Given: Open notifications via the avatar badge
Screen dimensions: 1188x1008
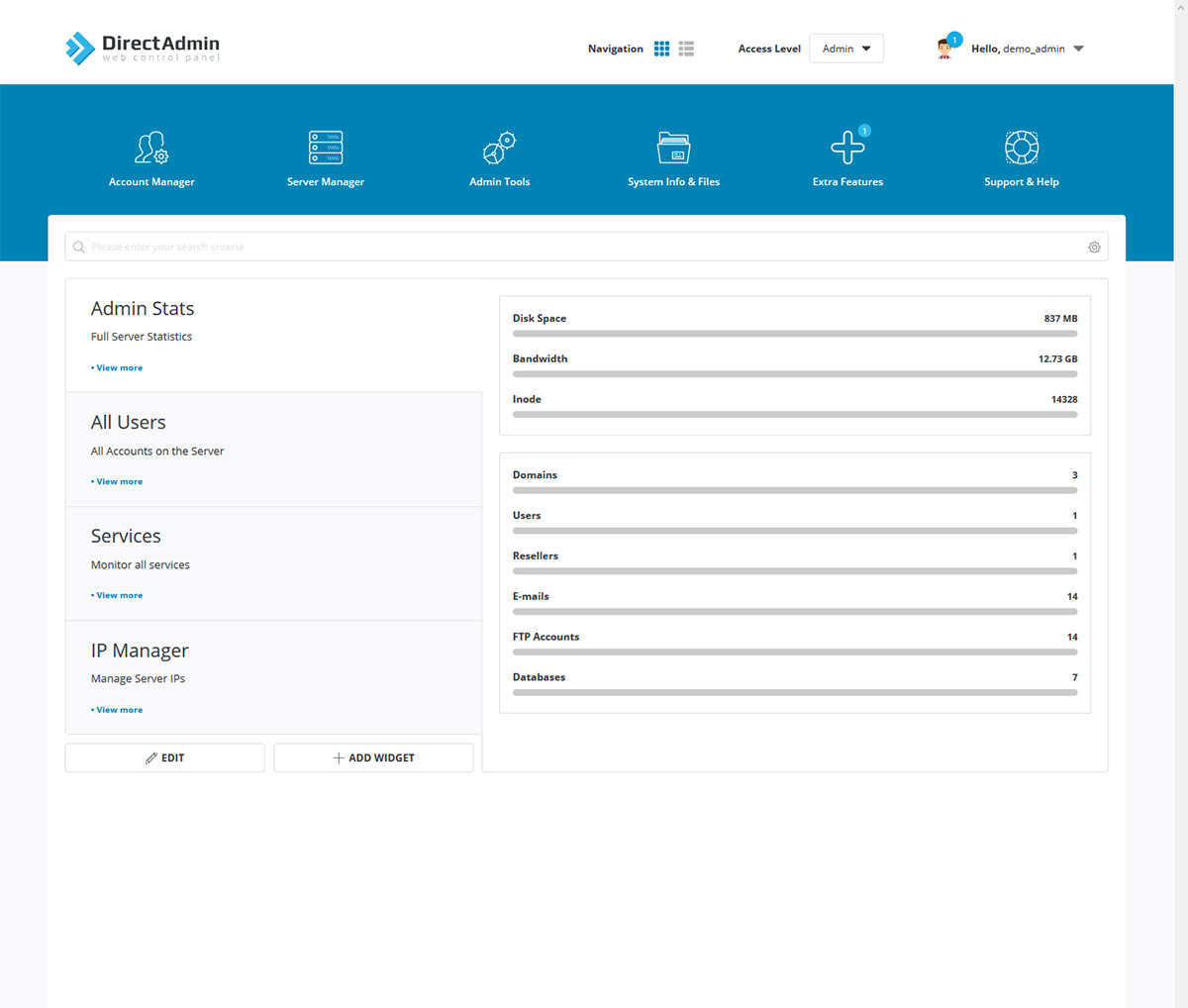Looking at the screenshot, I should [953, 40].
